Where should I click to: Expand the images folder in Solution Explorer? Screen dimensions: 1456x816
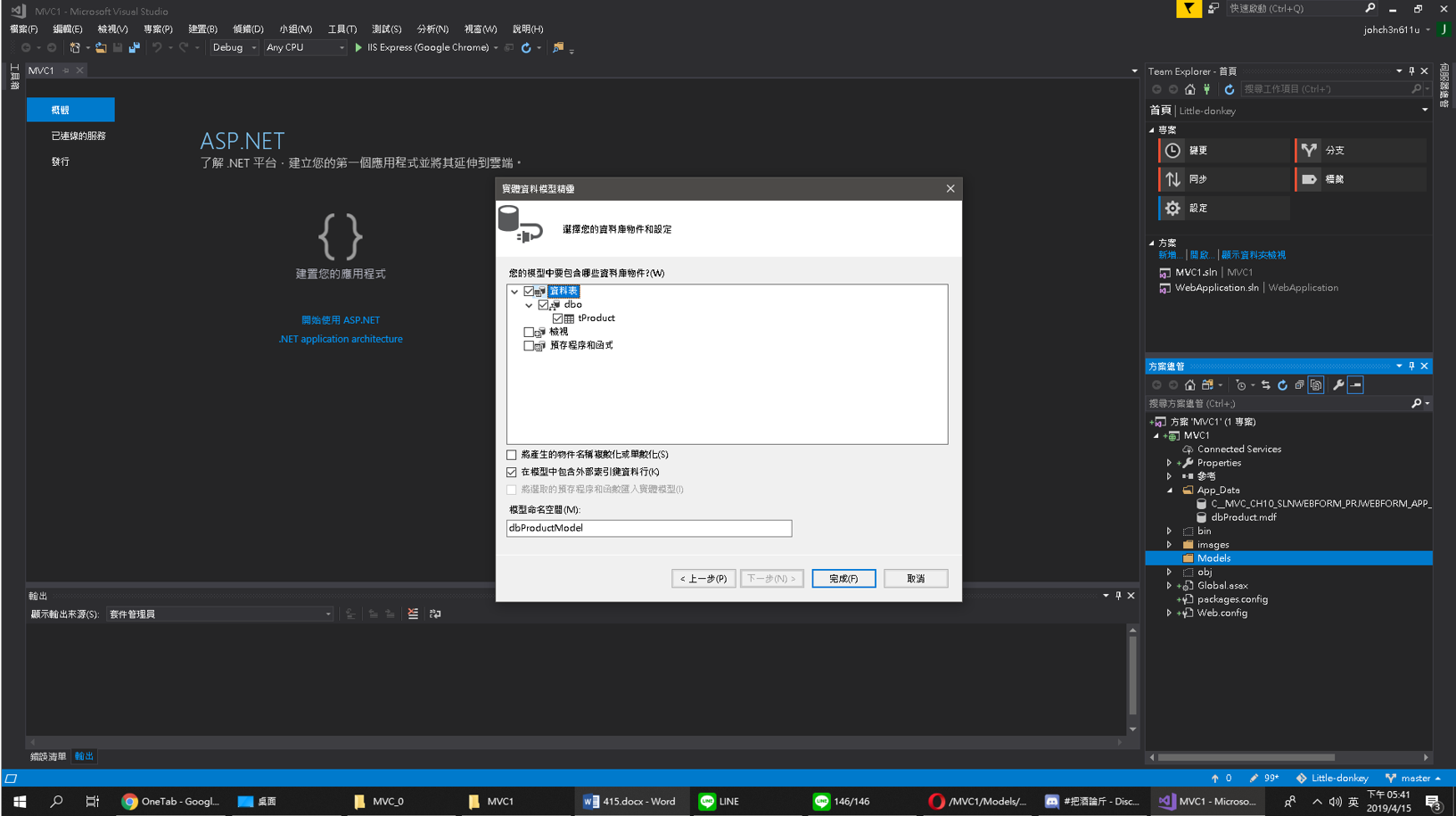(1169, 545)
